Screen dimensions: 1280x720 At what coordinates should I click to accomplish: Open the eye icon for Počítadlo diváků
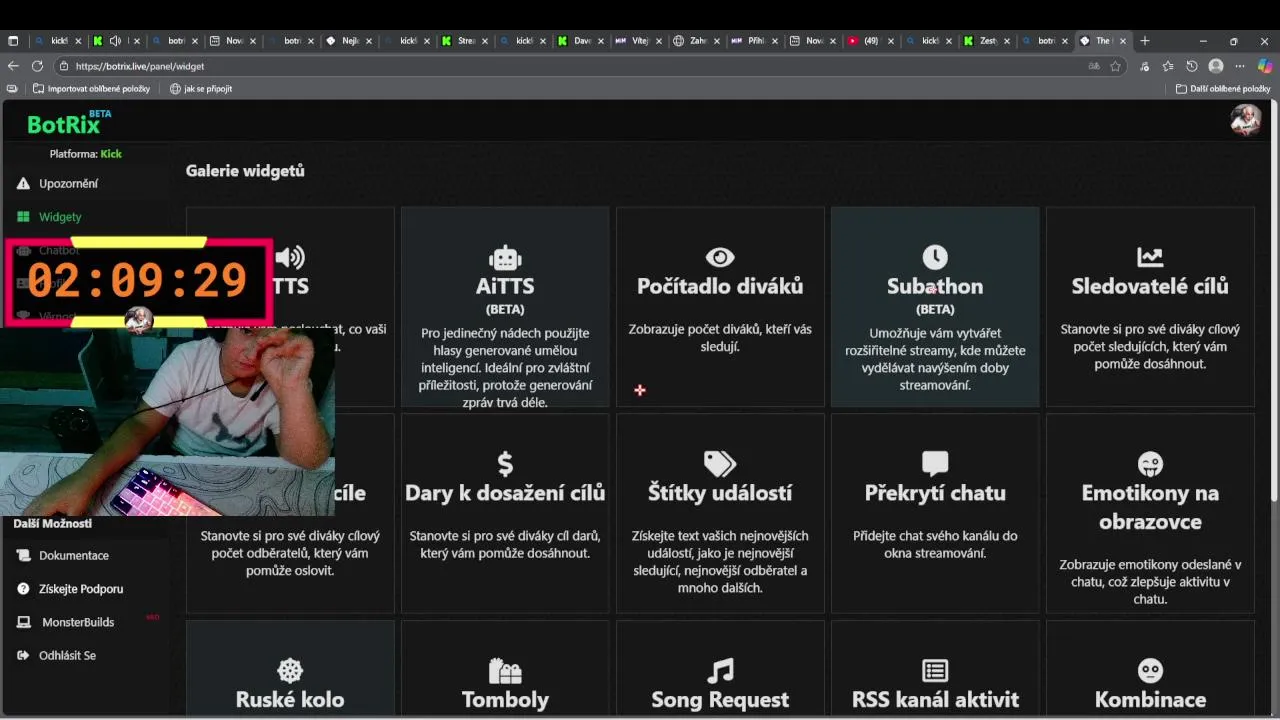[720, 257]
